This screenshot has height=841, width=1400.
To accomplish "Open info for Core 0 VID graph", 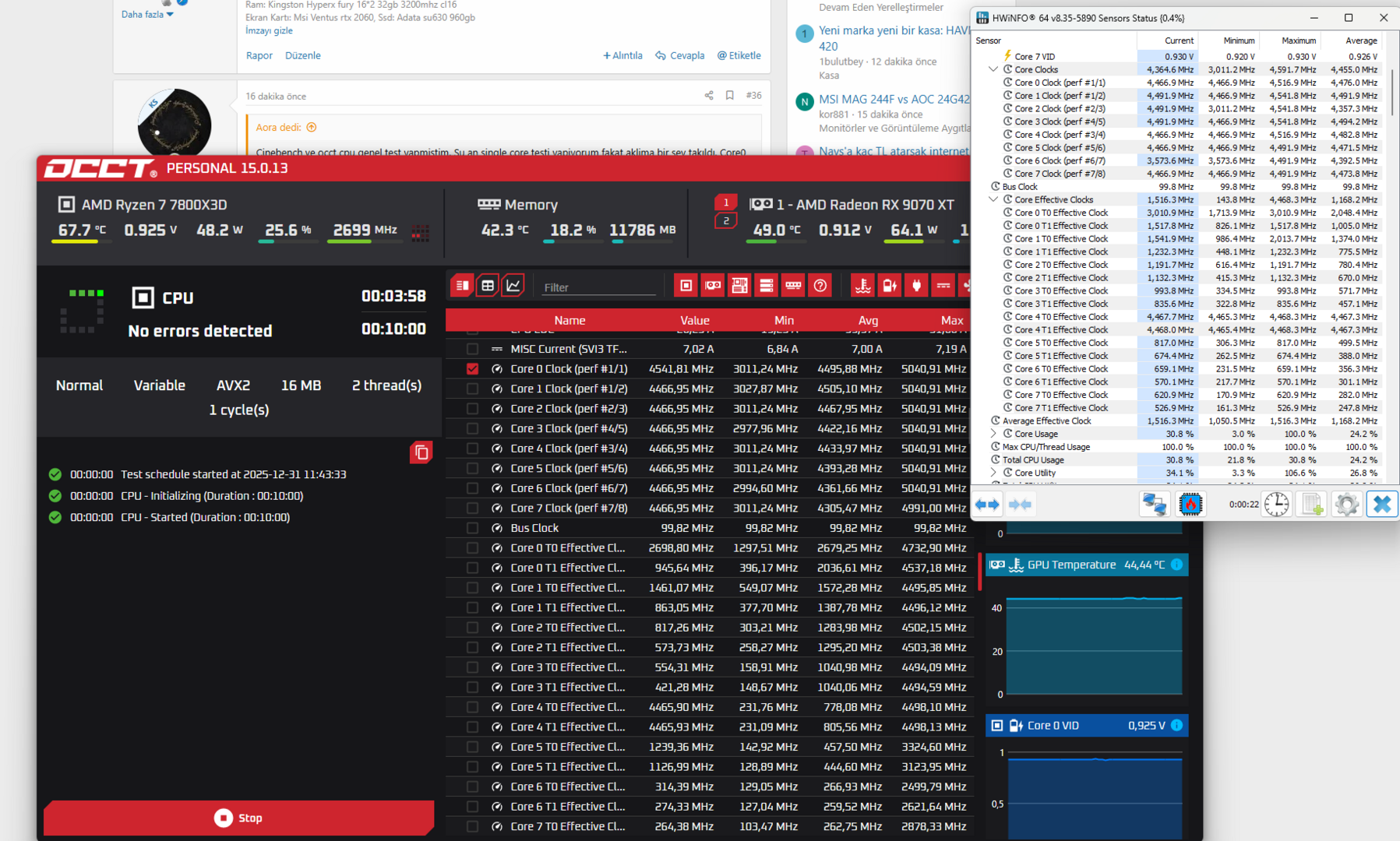I will [x=1176, y=725].
